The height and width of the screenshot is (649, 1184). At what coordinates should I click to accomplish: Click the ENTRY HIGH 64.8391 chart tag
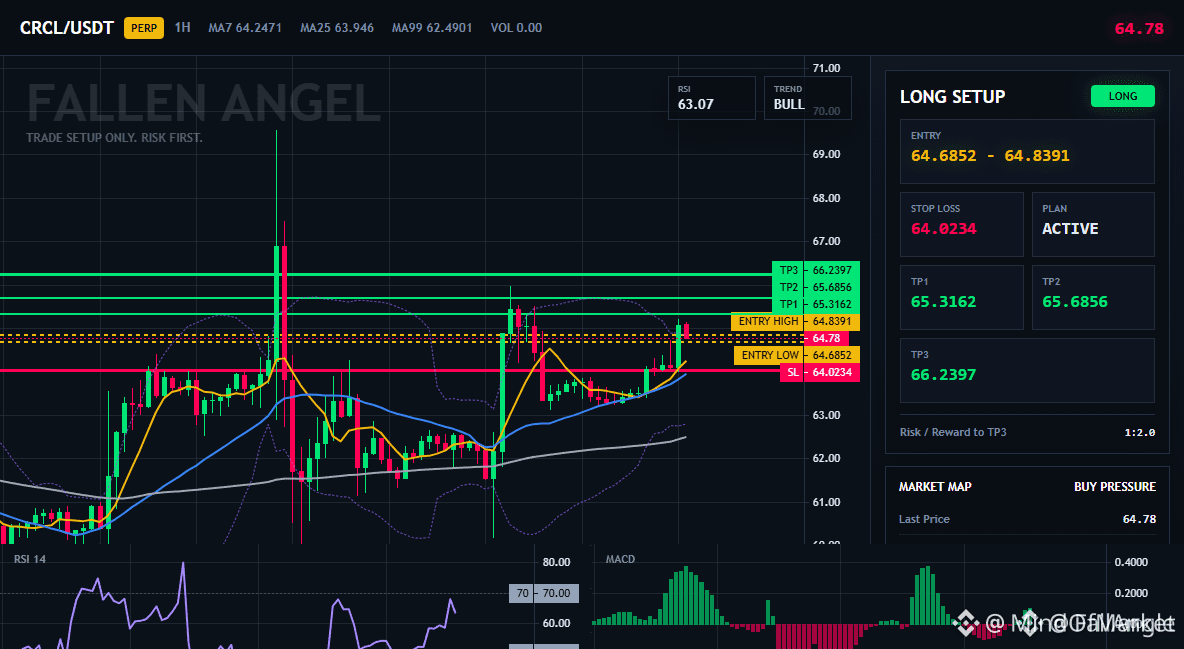point(795,321)
